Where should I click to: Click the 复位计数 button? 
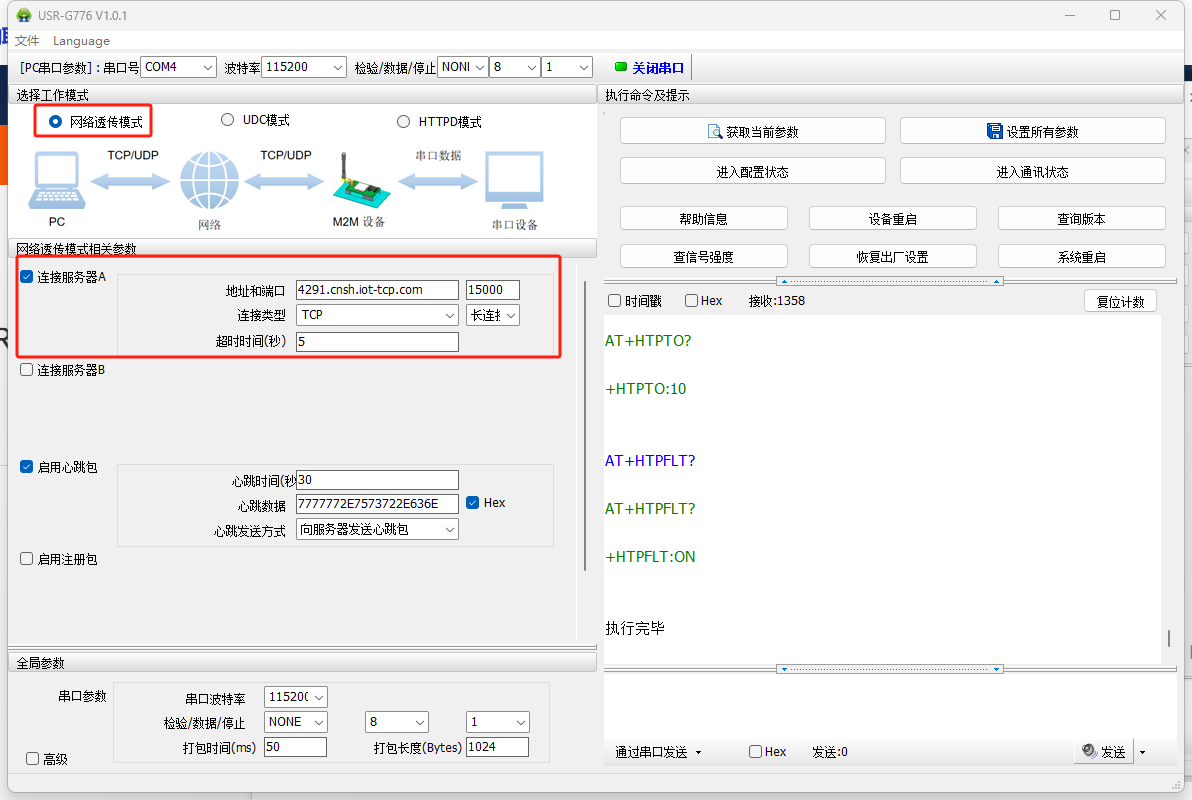(1120, 301)
